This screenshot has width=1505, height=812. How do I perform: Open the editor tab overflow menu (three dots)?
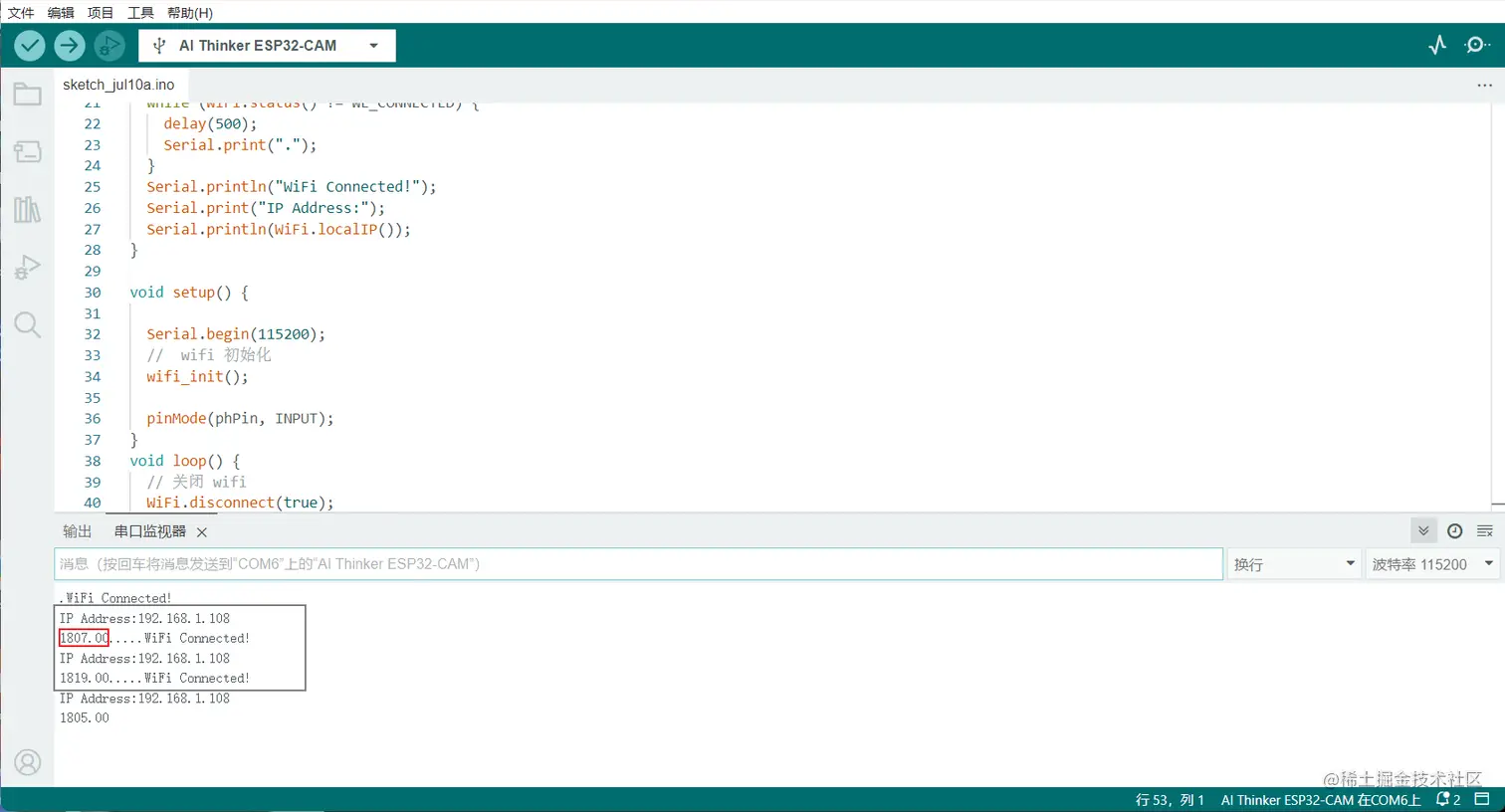pos(1484,86)
